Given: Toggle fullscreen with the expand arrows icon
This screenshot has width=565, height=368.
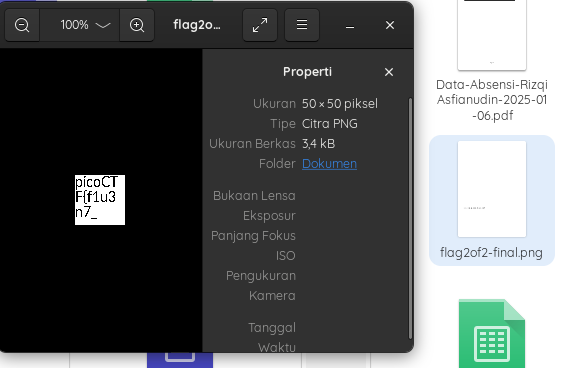Looking at the screenshot, I should 260,25.
